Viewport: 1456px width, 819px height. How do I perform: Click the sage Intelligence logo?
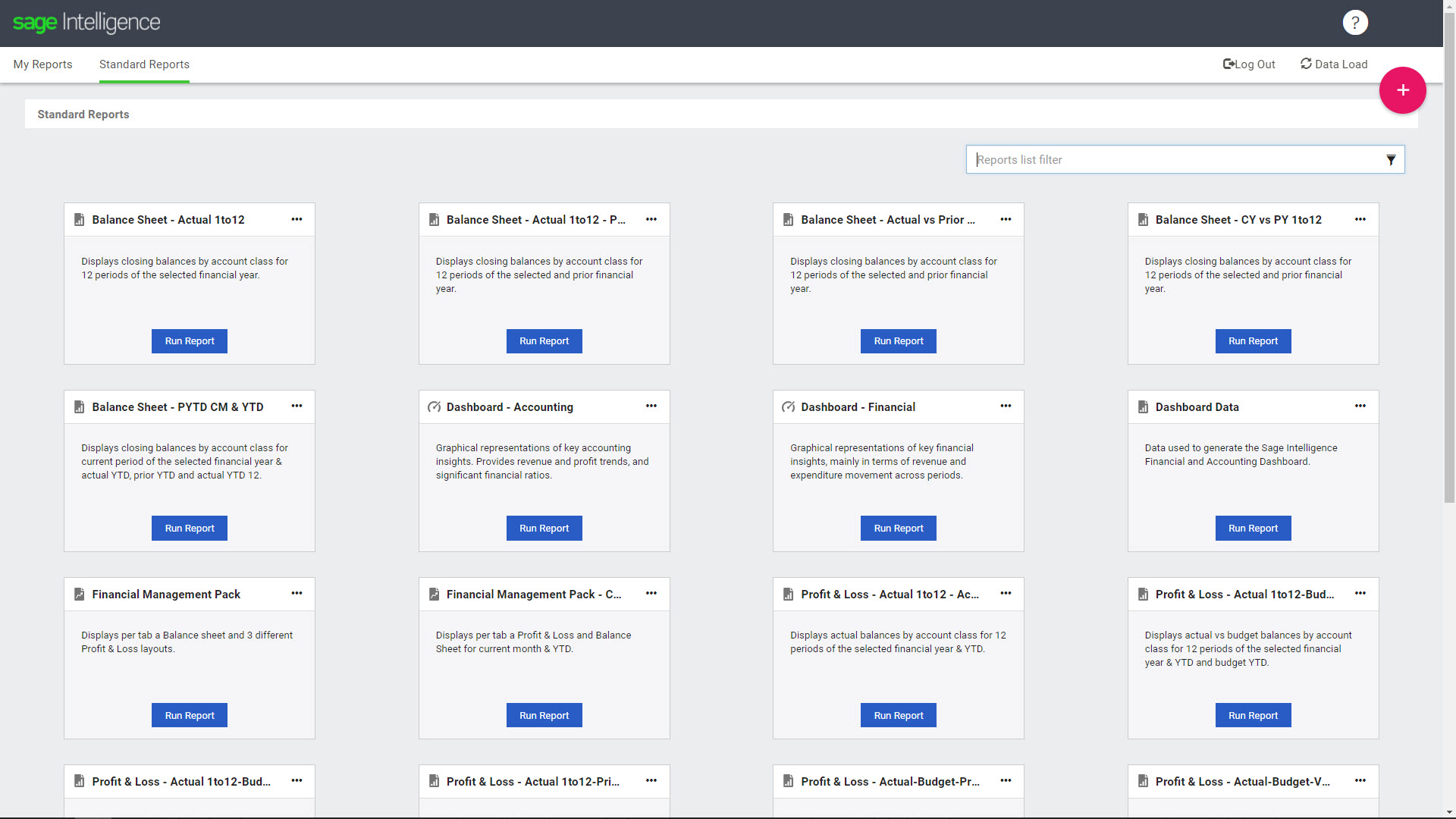point(86,23)
